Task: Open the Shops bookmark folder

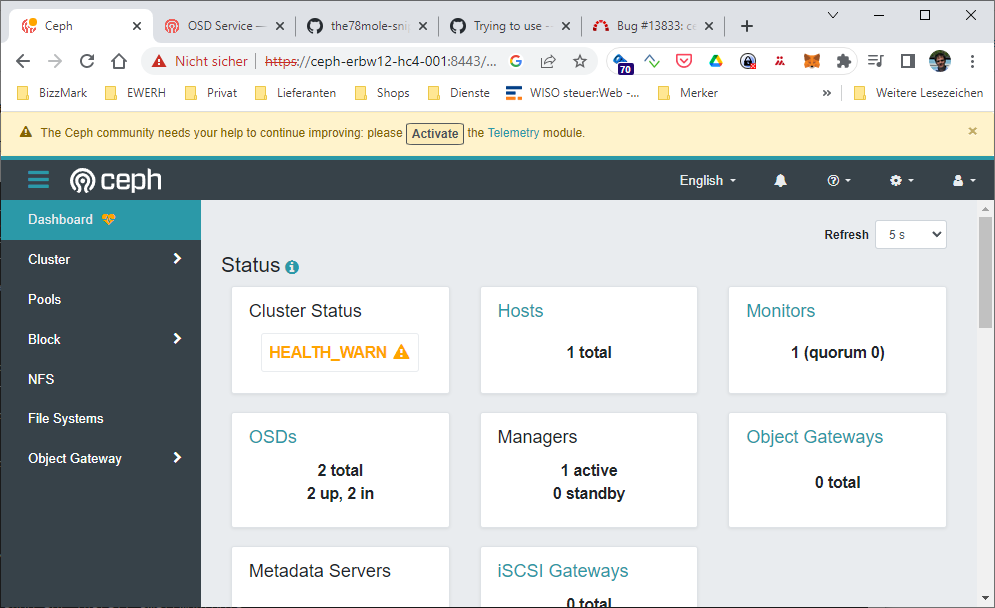Action: [x=382, y=93]
